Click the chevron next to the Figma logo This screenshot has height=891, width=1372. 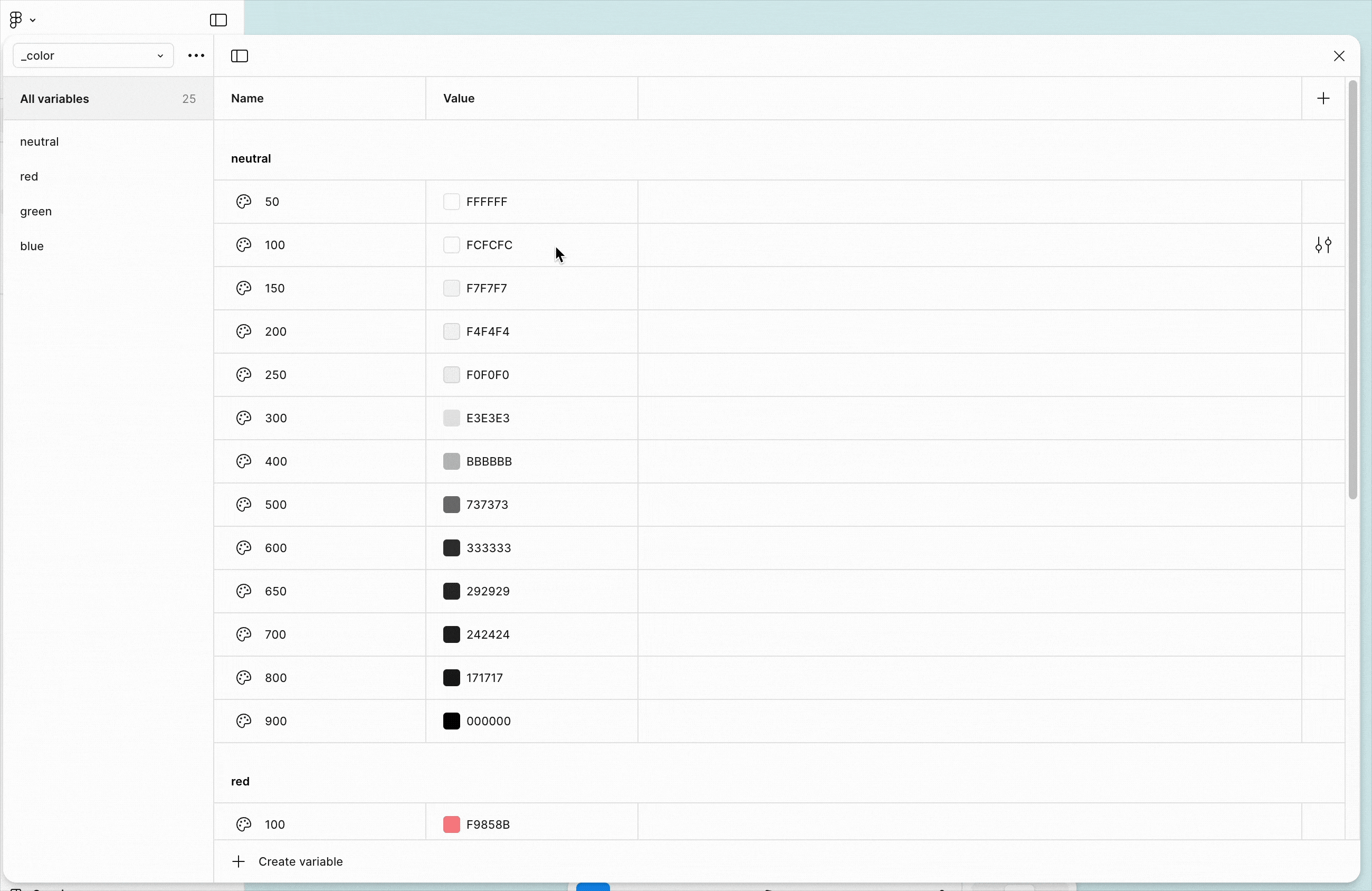(33, 20)
